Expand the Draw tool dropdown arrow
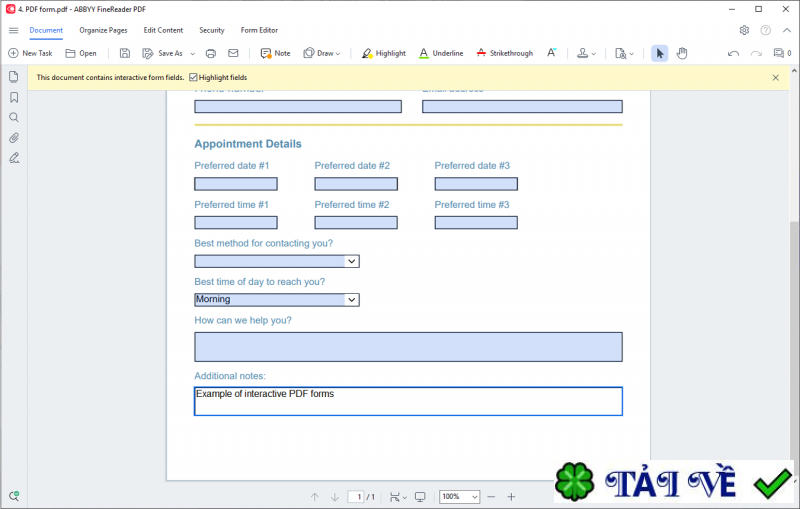Screen dimensions: 800x509 point(338,54)
